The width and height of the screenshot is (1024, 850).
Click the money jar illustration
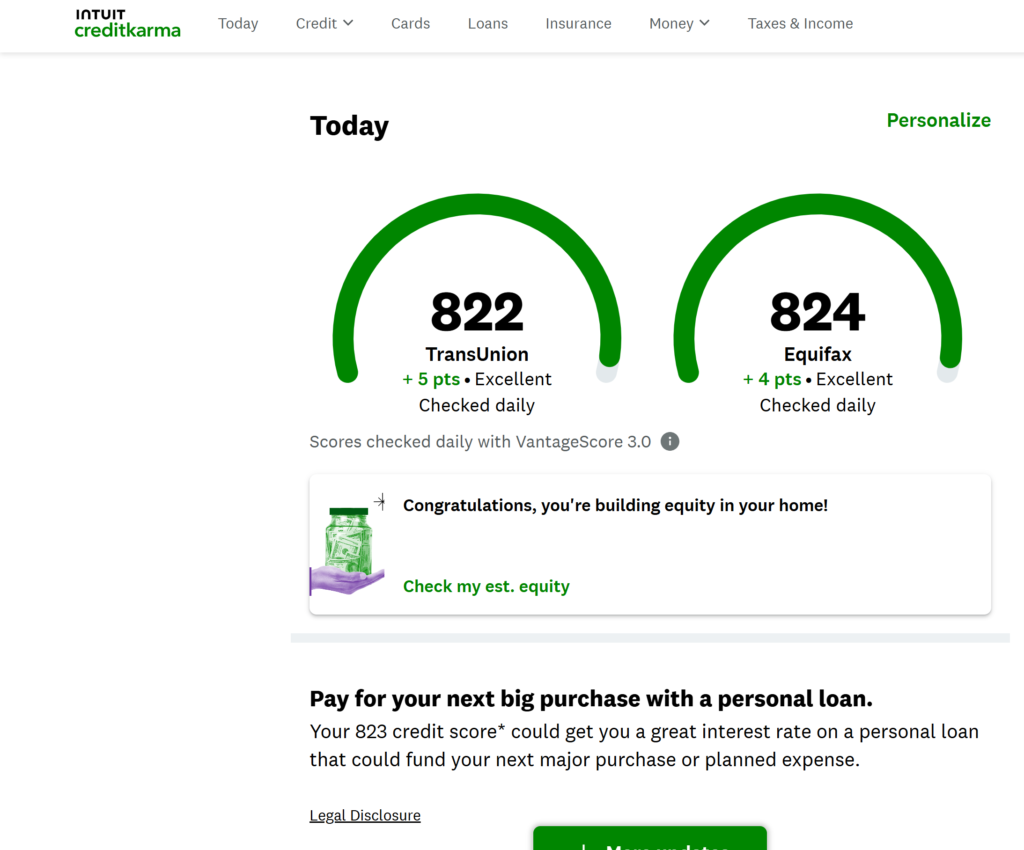tap(347, 544)
